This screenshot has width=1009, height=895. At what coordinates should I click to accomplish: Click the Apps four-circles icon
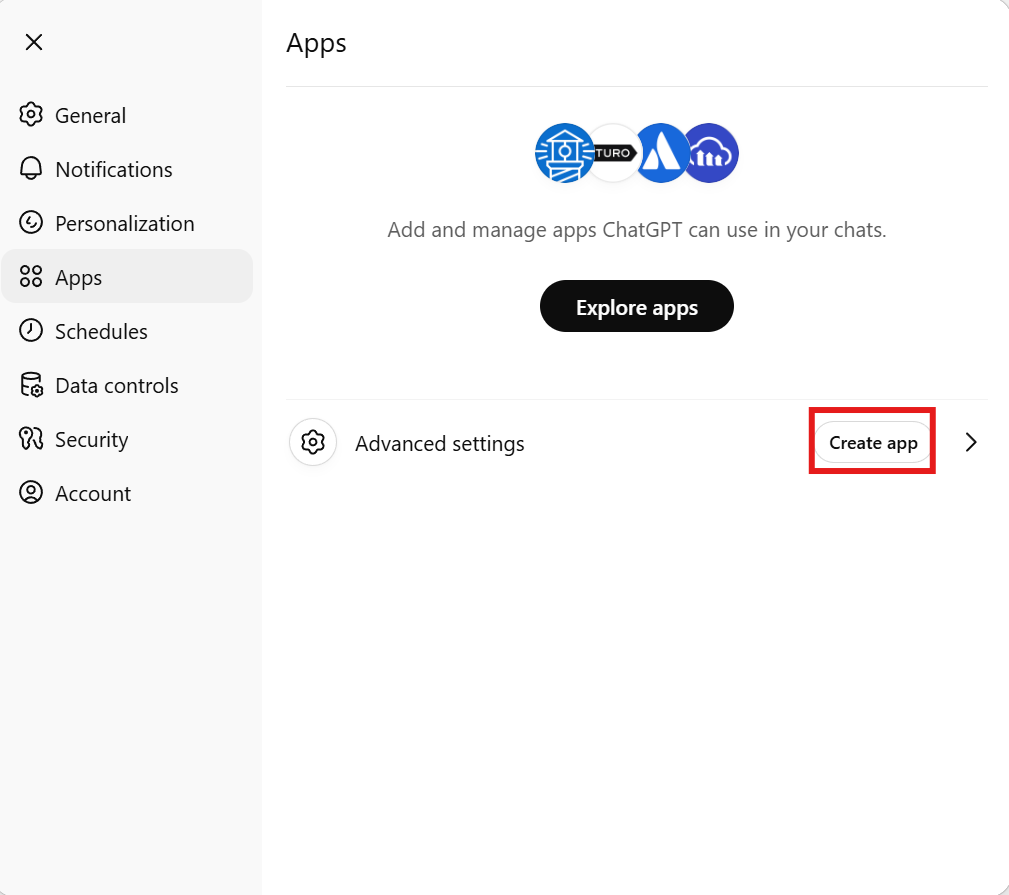pos(31,277)
